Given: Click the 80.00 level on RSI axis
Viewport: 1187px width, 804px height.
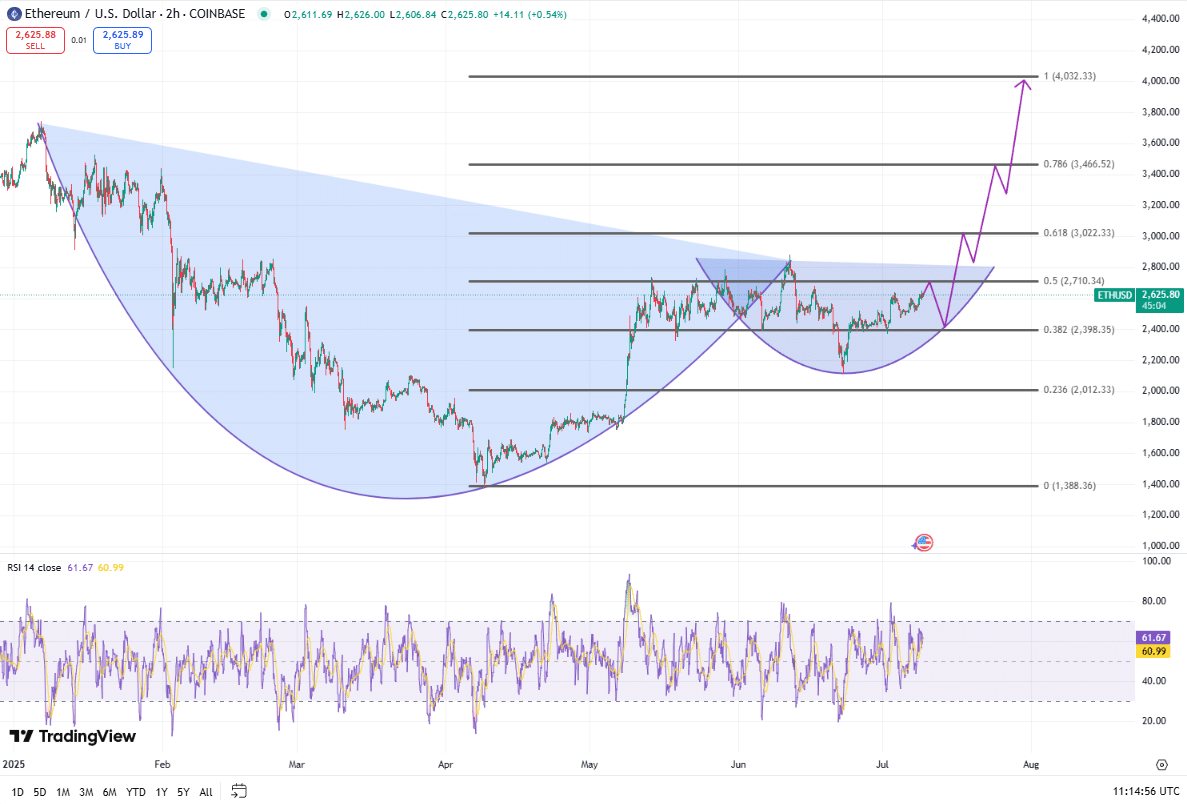Looking at the screenshot, I should pyautogui.click(x=1155, y=601).
